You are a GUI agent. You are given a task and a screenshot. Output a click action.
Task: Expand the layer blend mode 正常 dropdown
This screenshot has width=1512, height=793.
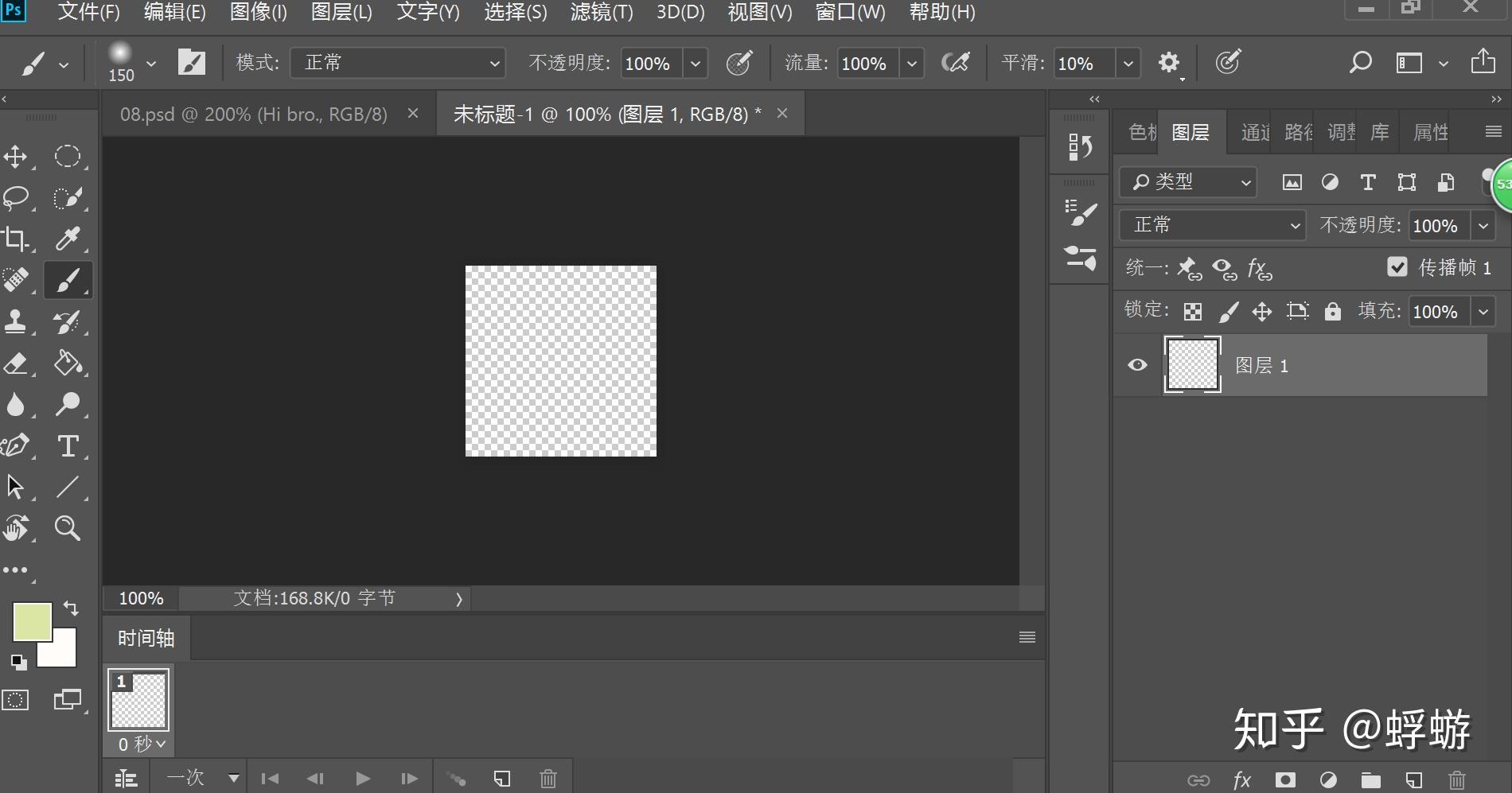click(1213, 225)
